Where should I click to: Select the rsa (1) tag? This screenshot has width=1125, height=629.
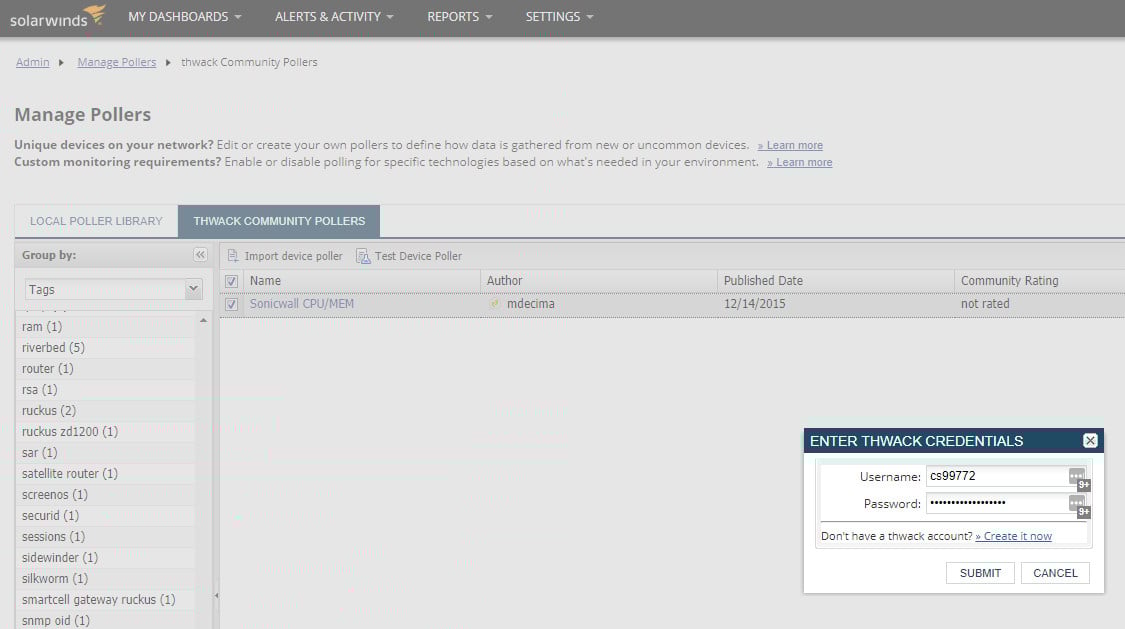(105, 389)
